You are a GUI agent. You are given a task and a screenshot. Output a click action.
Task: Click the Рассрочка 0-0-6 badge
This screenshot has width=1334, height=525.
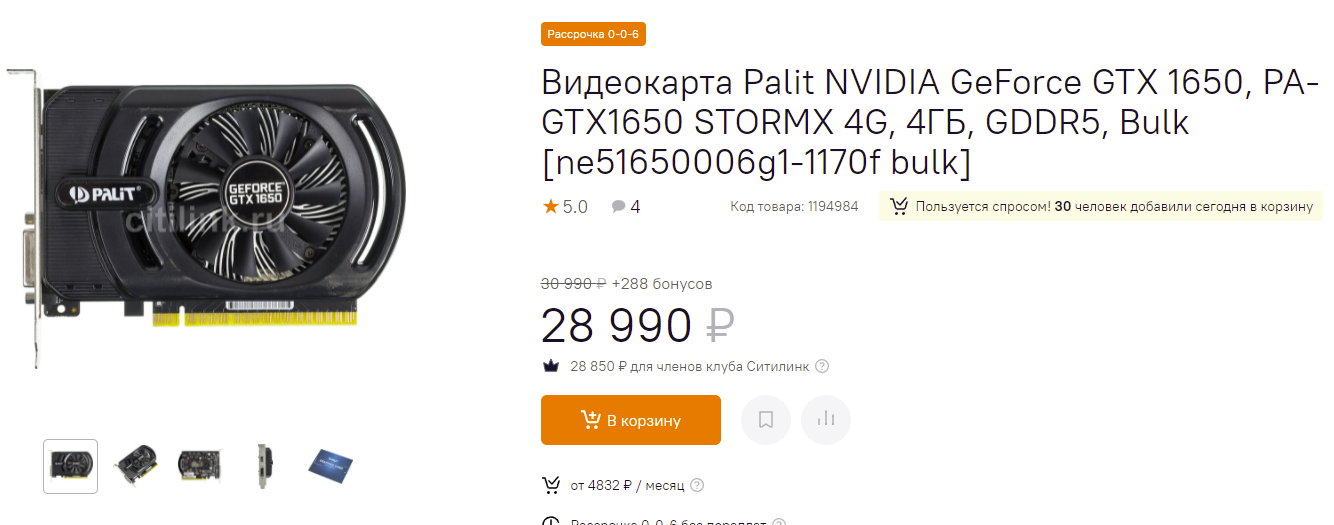coord(593,34)
